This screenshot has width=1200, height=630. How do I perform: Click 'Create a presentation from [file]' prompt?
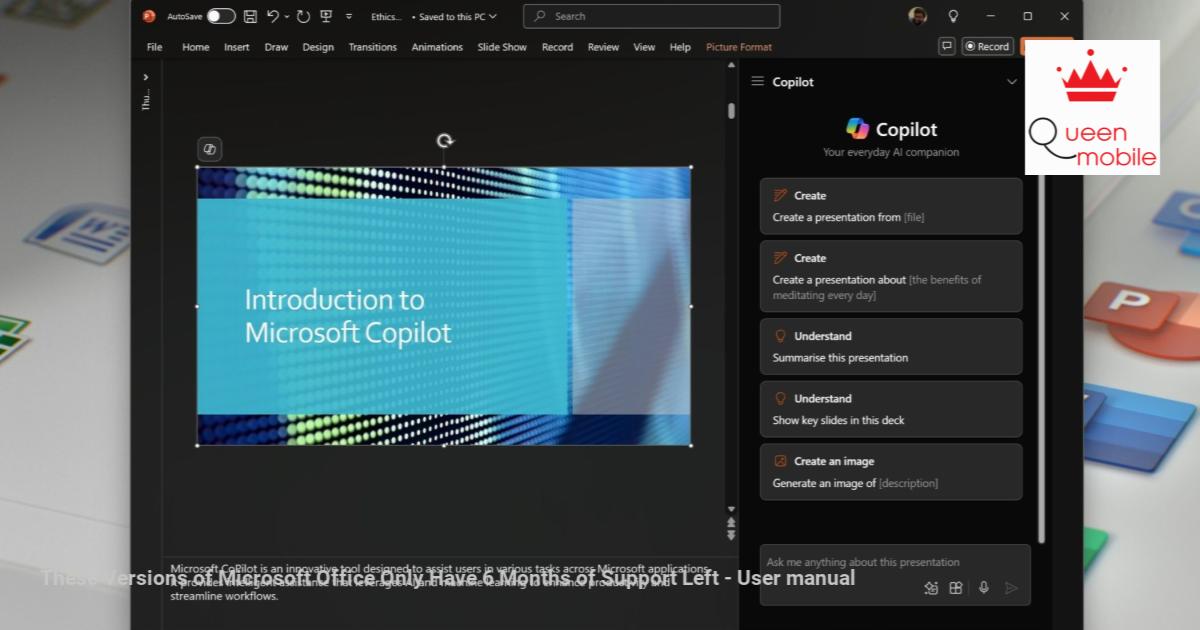click(x=891, y=206)
